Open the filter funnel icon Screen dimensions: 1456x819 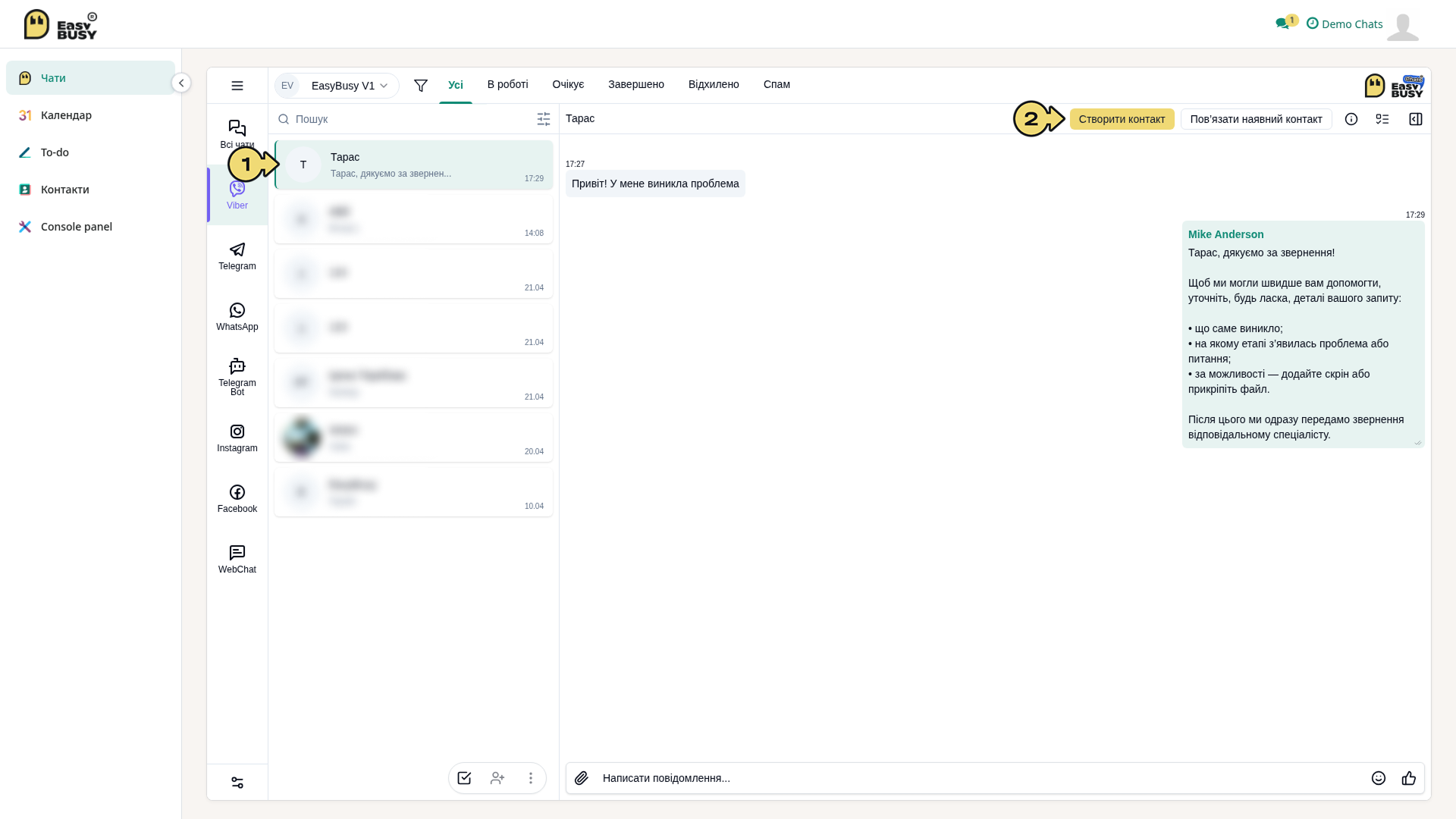click(421, 86)
